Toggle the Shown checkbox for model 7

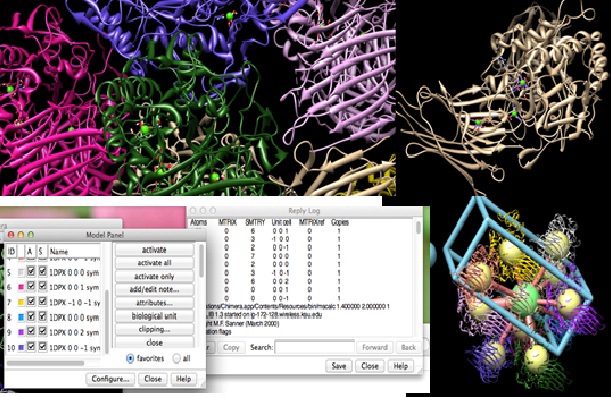42,301
